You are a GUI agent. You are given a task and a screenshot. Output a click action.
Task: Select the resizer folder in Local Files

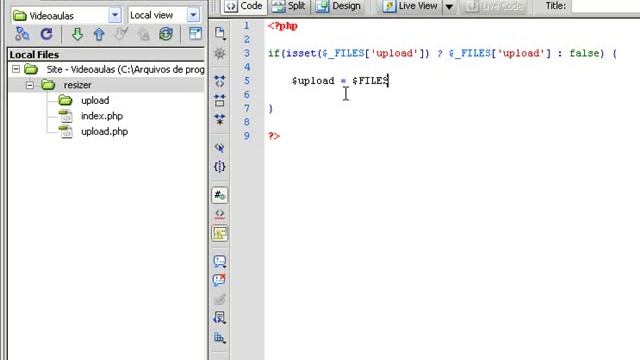pyautogui.click(x=77, y=85)
